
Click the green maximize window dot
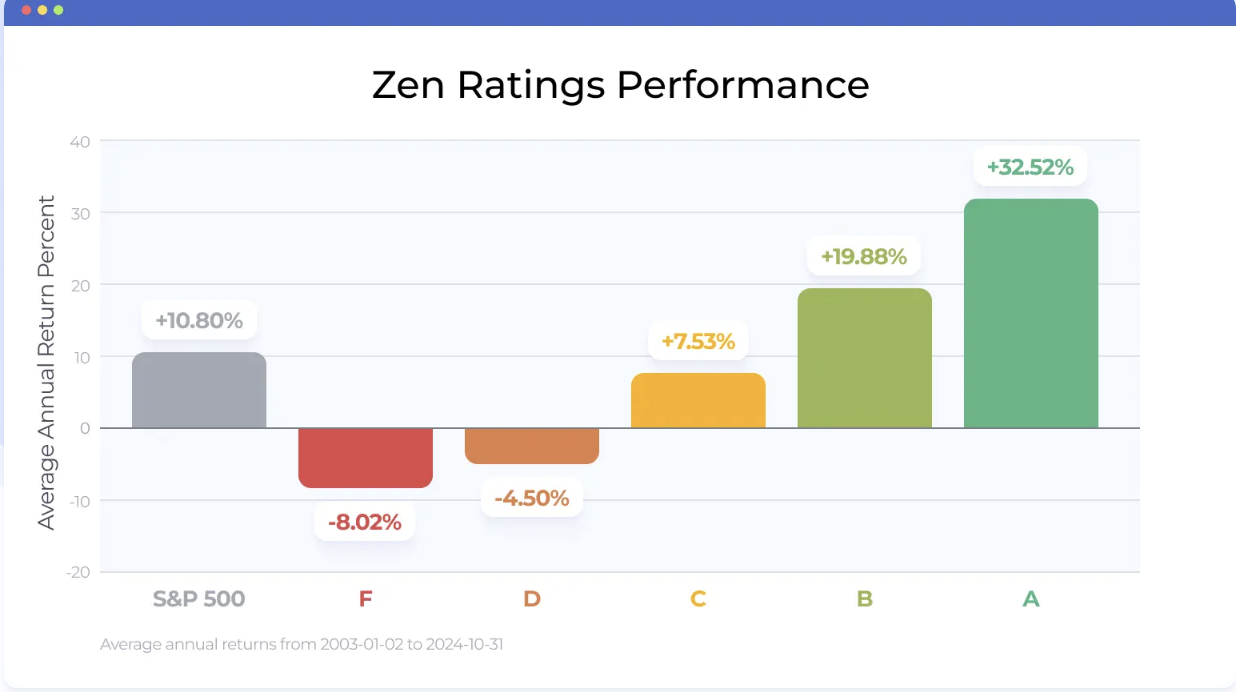point(58,10)
